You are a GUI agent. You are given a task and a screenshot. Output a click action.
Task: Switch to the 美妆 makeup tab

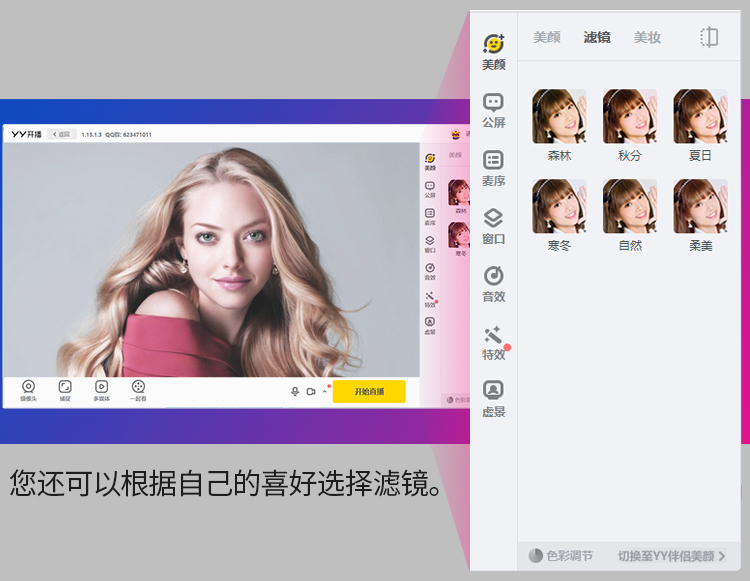pos(647,37)
